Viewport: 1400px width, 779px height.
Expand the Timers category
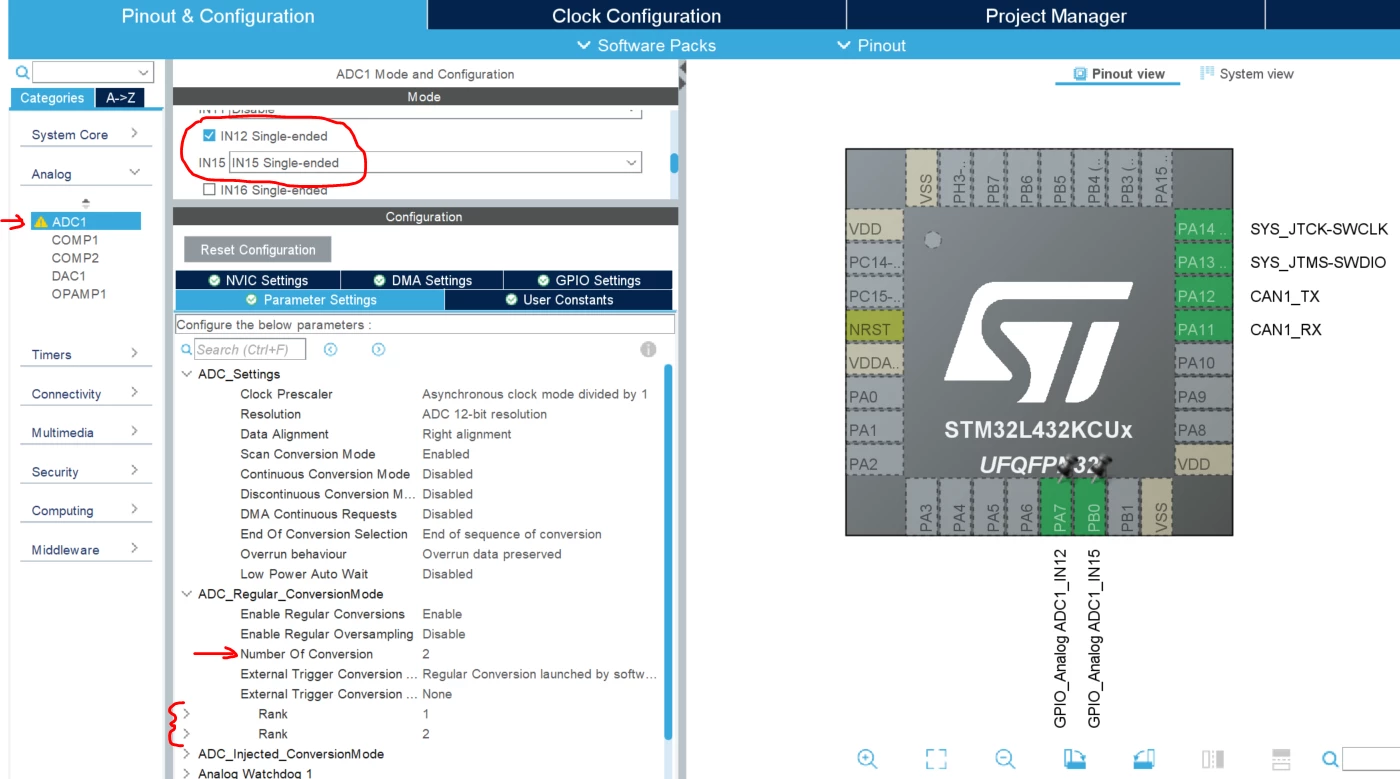tap(134, 354)
